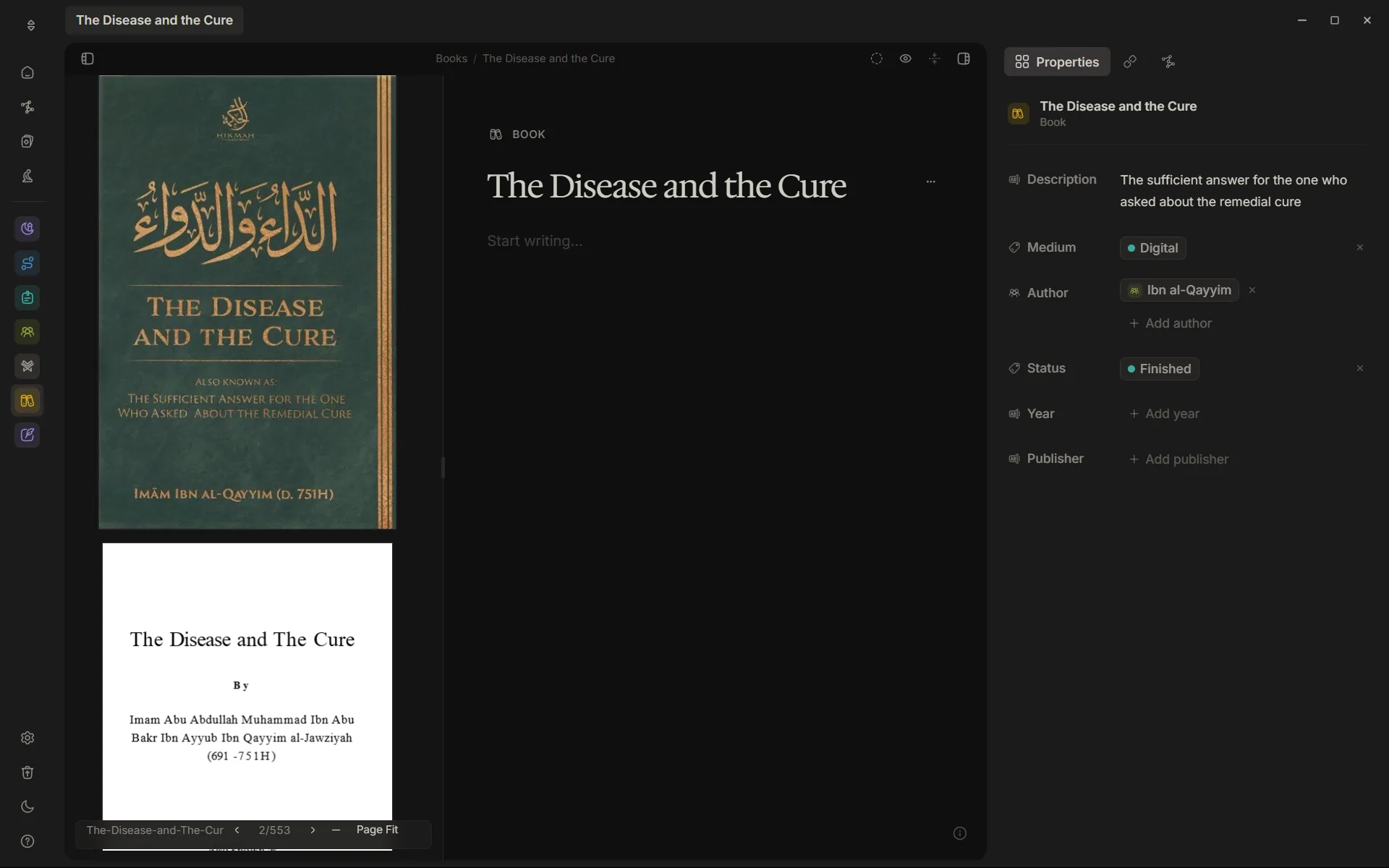Toggle the eye view-mode icon in header
The image size is (1389, 868).
point(905,59)
